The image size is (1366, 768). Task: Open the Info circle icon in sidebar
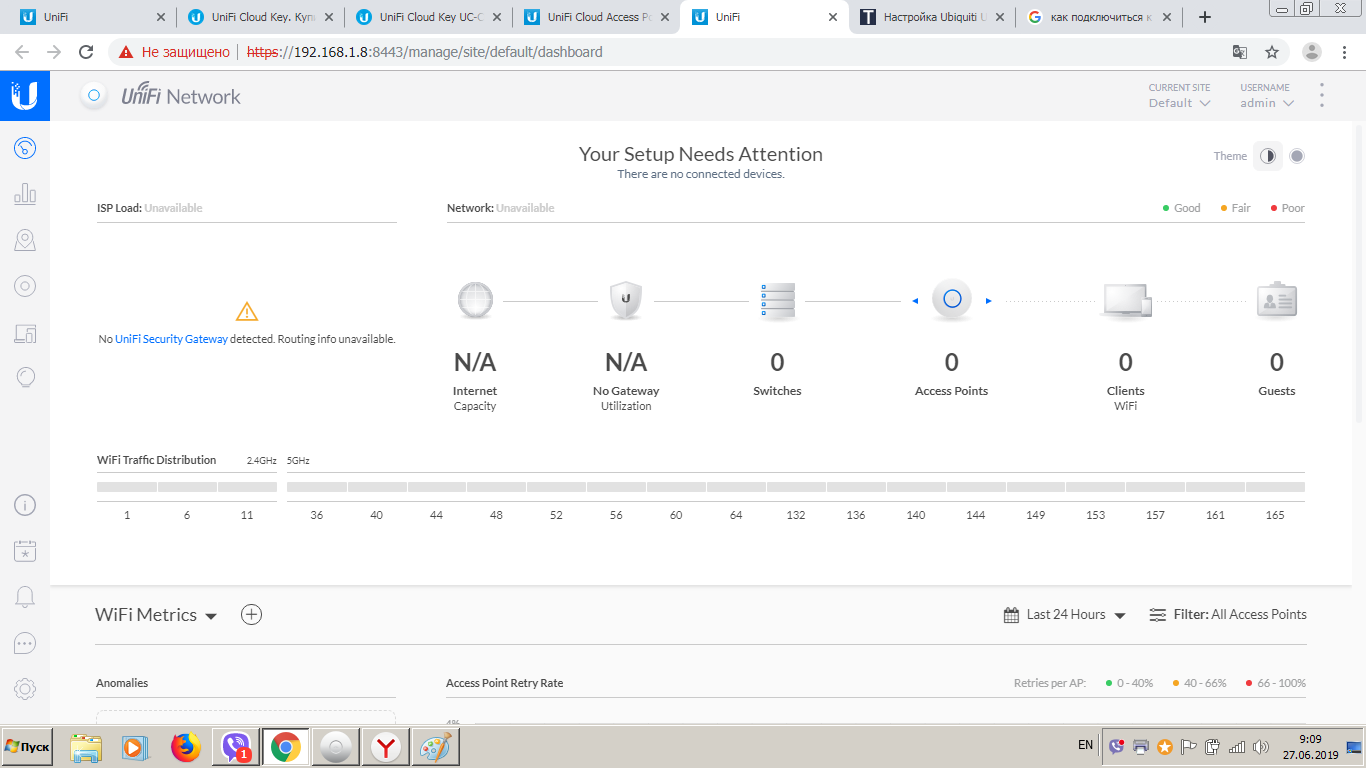click(25, 505)
